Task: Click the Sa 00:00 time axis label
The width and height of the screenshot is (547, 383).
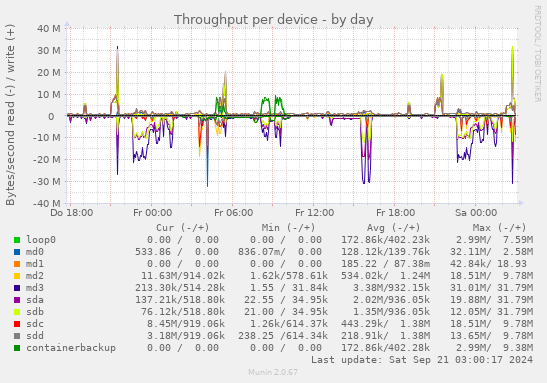Action: coord(476,213)
